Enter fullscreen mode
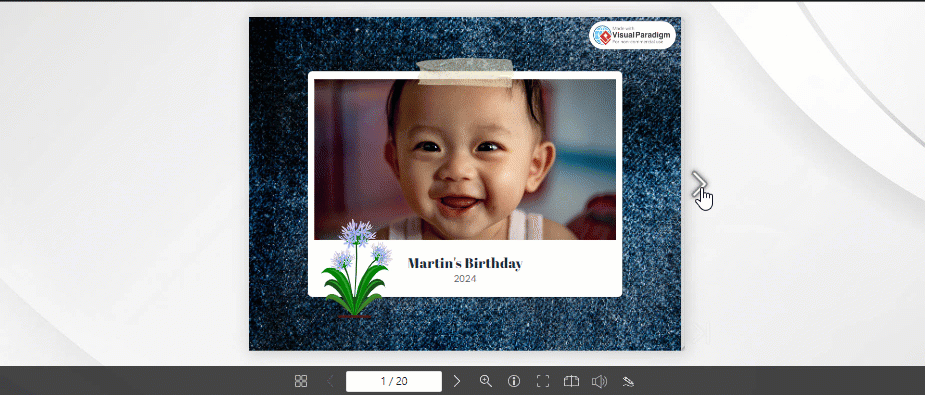 point(543,381)
